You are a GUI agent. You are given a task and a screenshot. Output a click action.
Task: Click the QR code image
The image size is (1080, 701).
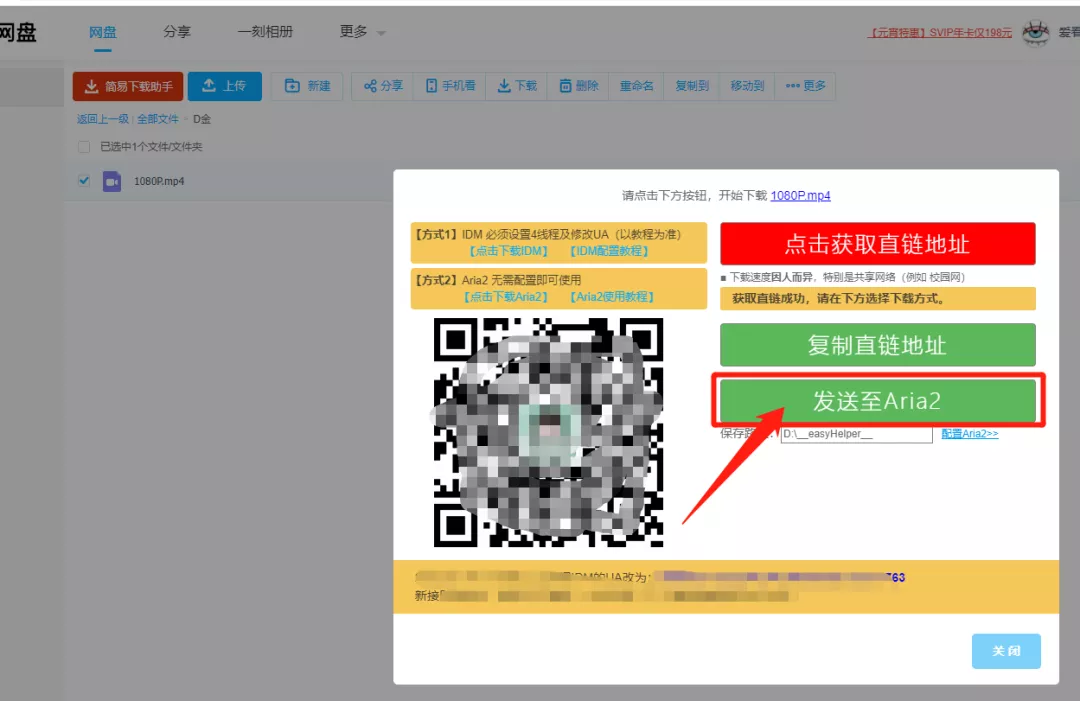tap(548, 432)
